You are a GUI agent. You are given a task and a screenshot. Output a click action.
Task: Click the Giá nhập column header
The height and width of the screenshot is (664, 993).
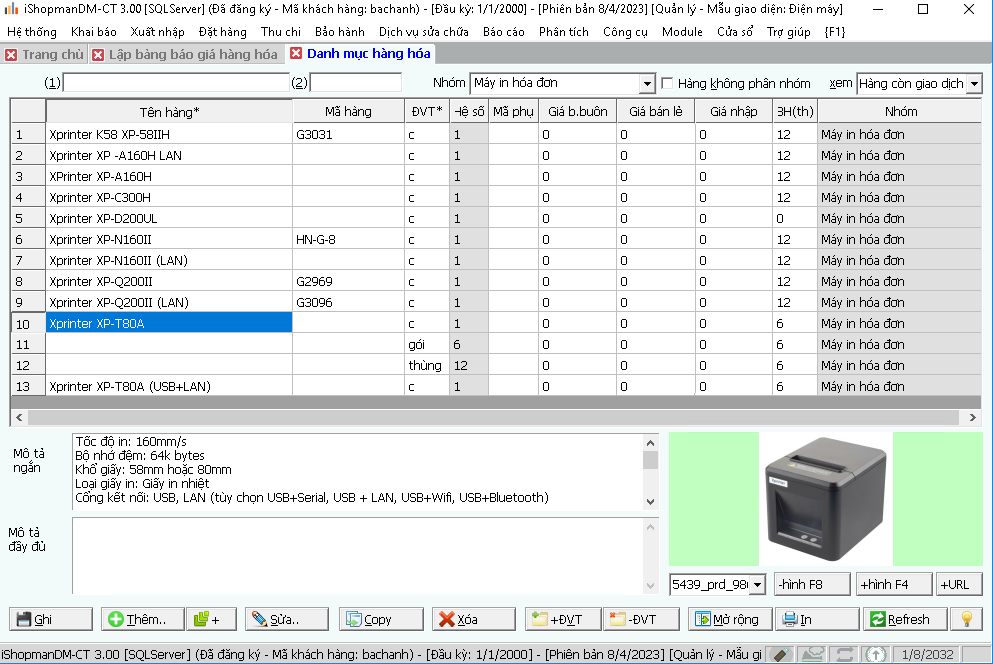(733, 112)
